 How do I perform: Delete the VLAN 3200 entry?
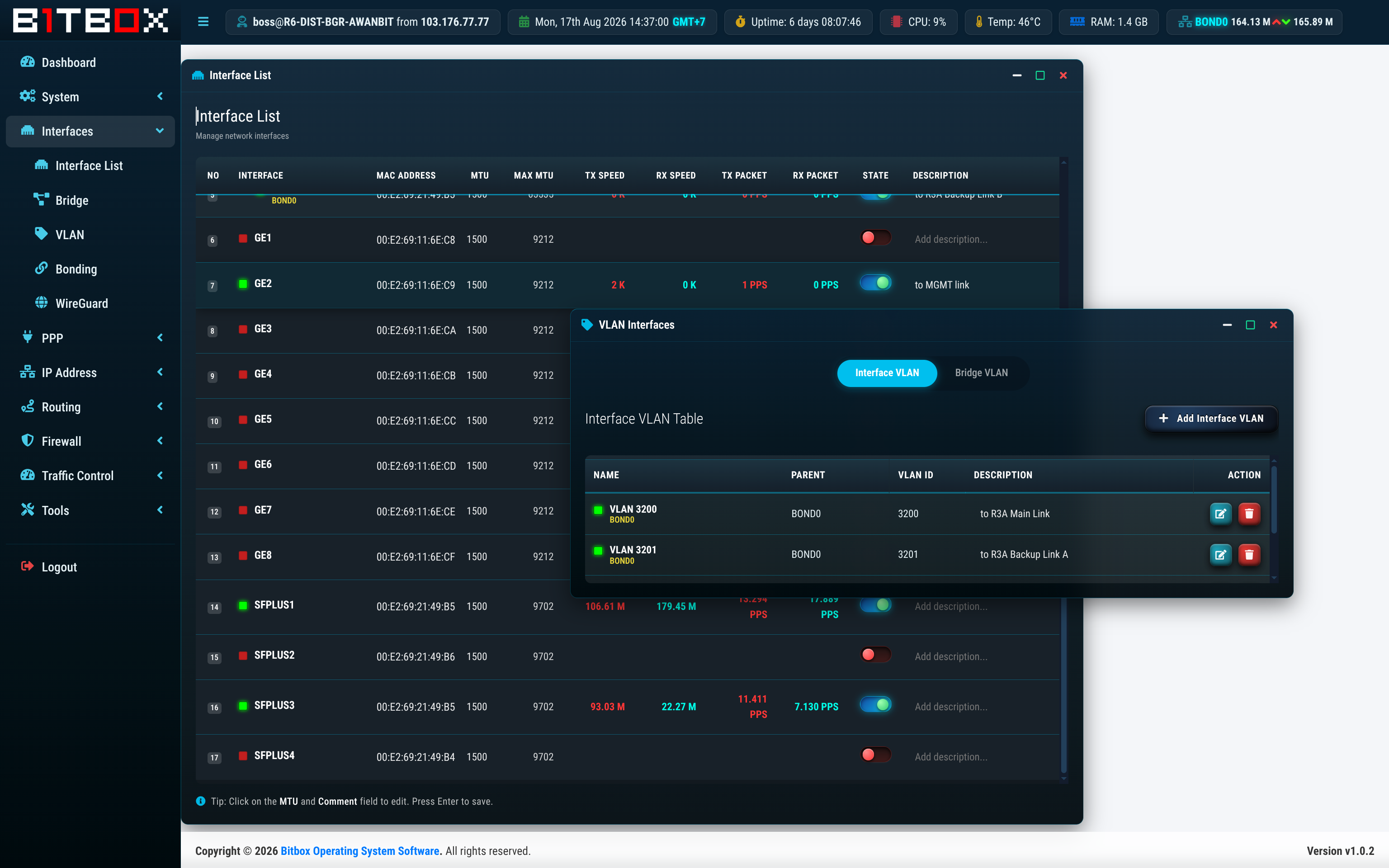tap(1249, 514)
